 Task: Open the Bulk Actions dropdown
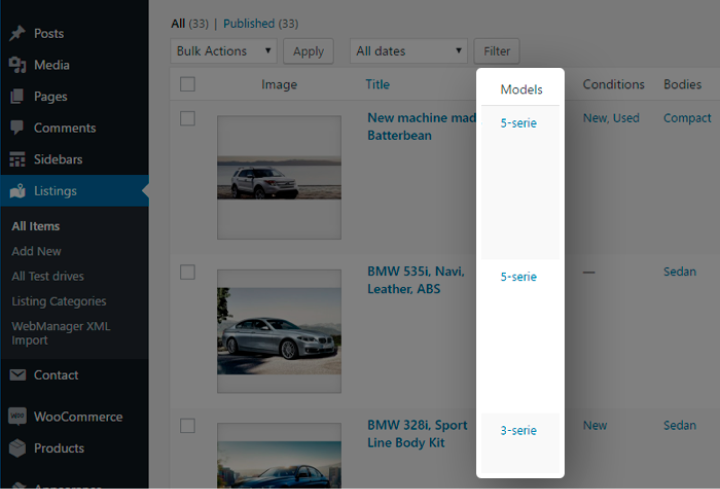tap(224, 51)
